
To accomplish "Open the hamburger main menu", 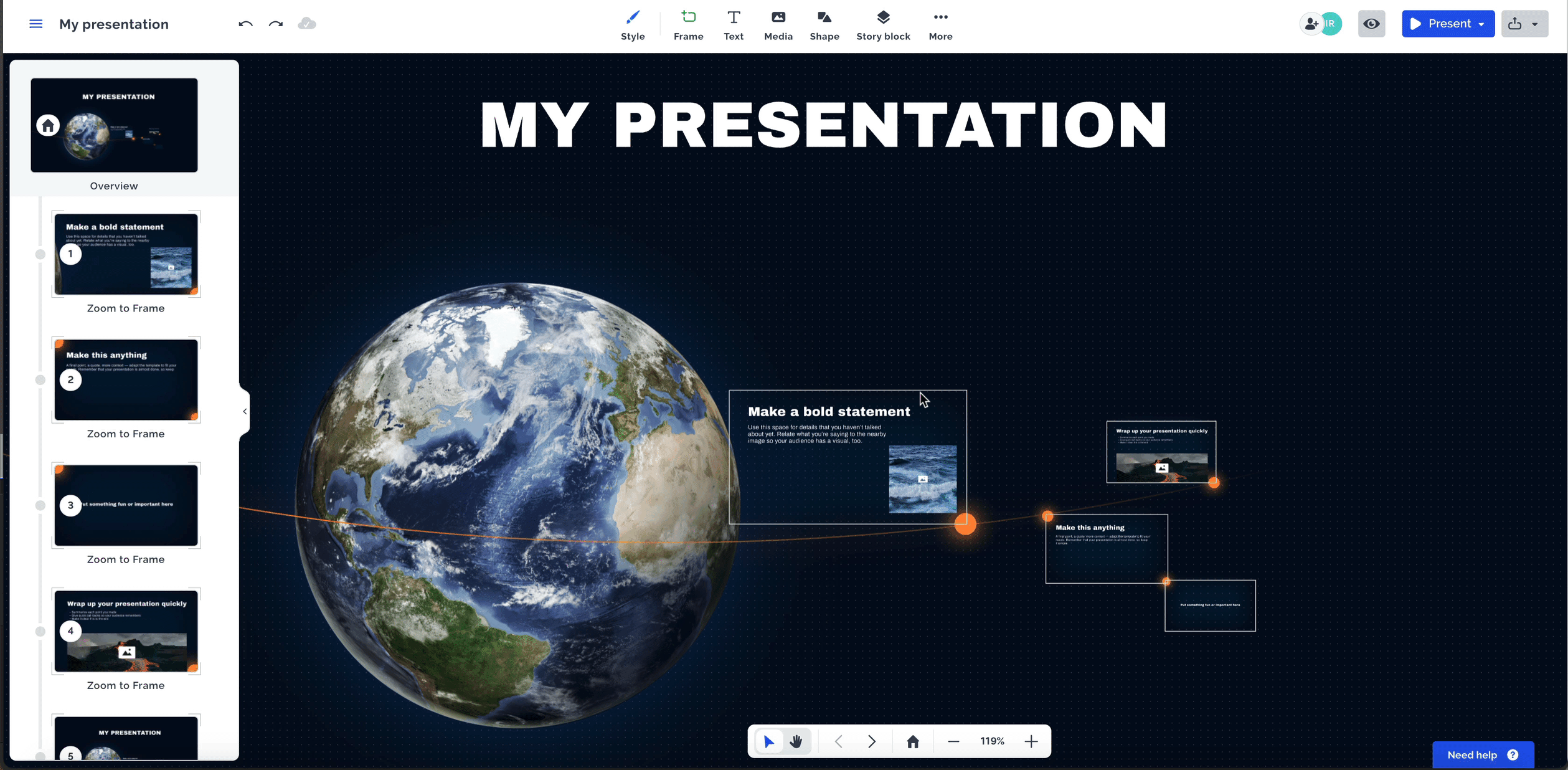I will point(36,24).
